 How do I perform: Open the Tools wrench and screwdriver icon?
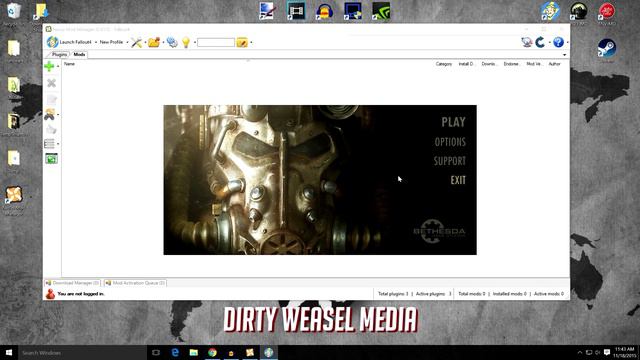click(x=136, y=42)
